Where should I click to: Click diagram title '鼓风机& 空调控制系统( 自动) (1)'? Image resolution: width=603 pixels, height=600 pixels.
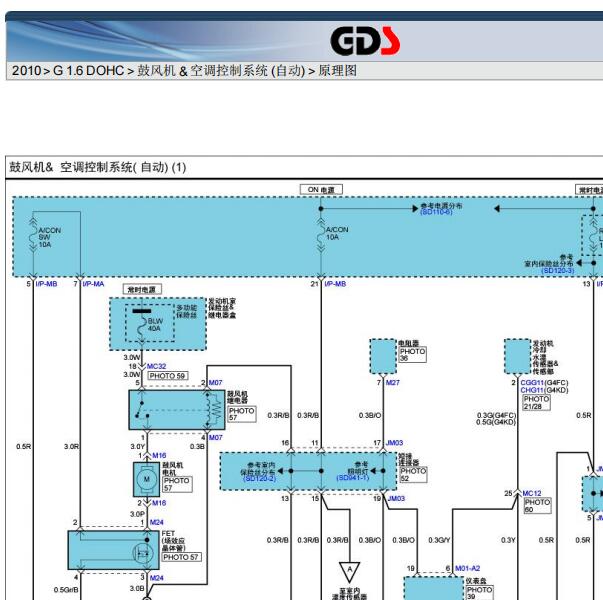click(x=98, y=167)
